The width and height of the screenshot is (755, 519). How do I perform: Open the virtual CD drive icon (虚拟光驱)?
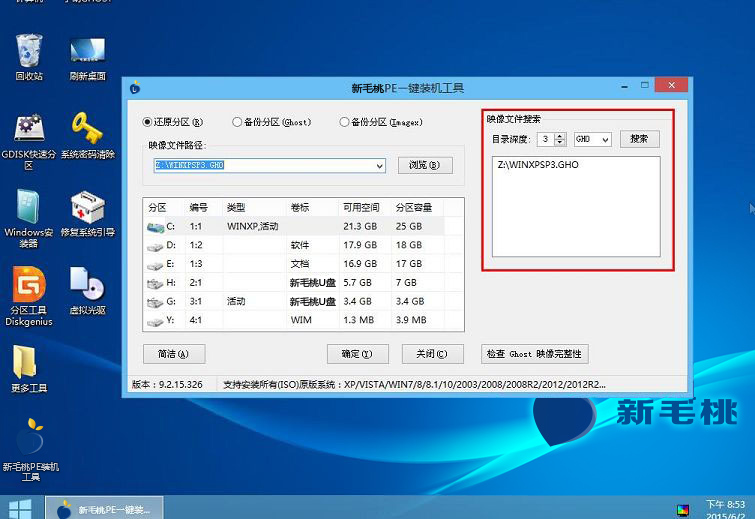[x=87, y=291]
